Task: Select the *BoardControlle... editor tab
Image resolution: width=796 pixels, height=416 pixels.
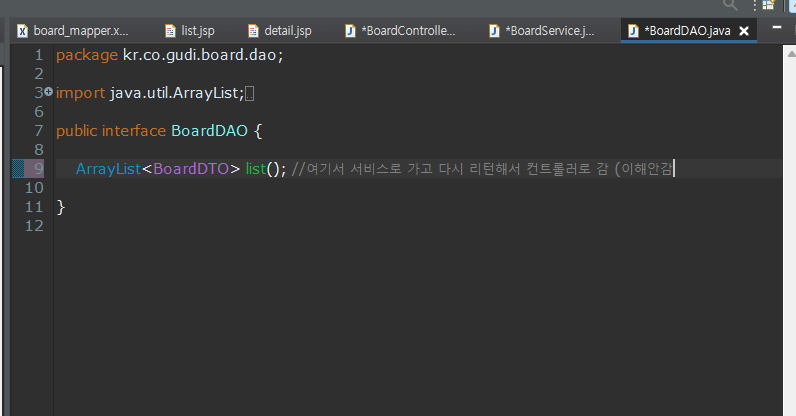Action: [x=401, y=31]
